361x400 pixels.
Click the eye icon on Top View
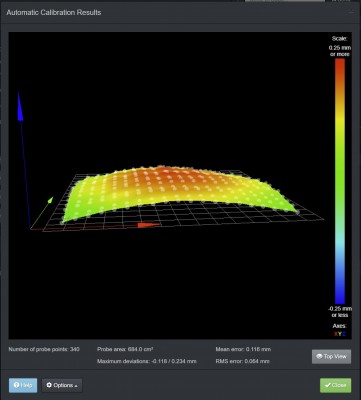tap(319, 356)
